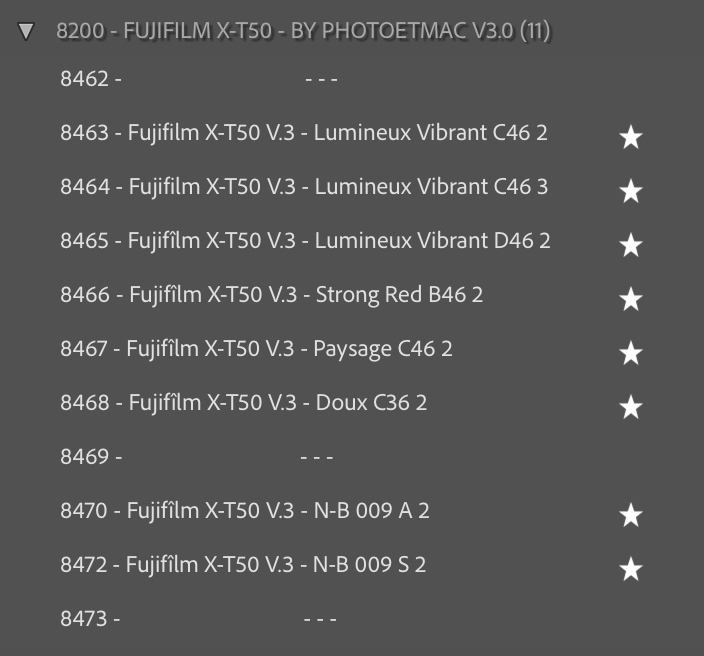Apply preset 8464 Lumineux Vibrant C46 3

click(x=303, y=187)
